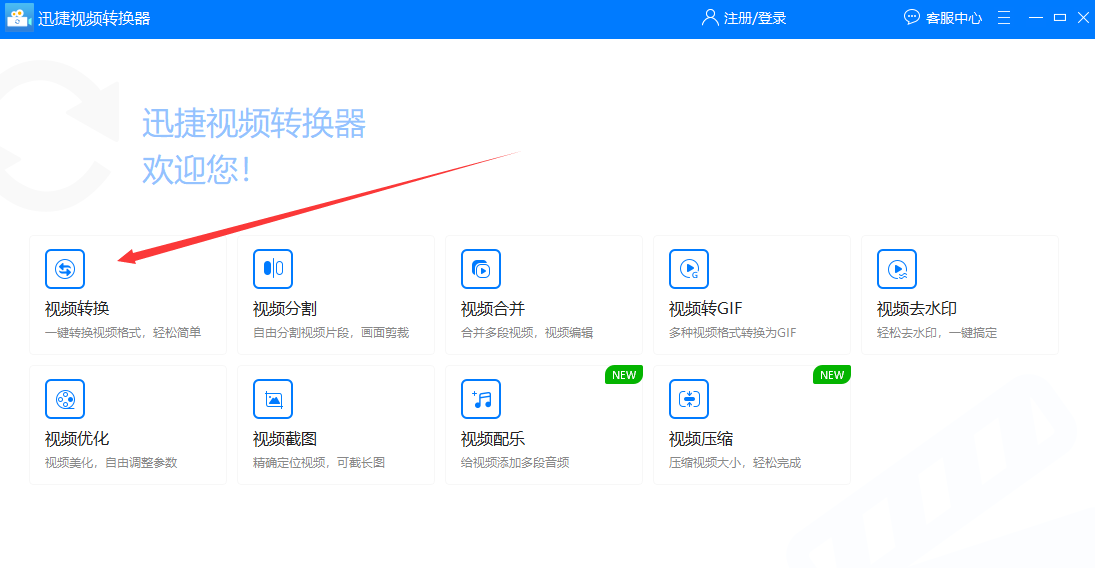Screen dimensions: 1095x568
Task: Click the 视频合并 title text
Action: pos(493,309)
